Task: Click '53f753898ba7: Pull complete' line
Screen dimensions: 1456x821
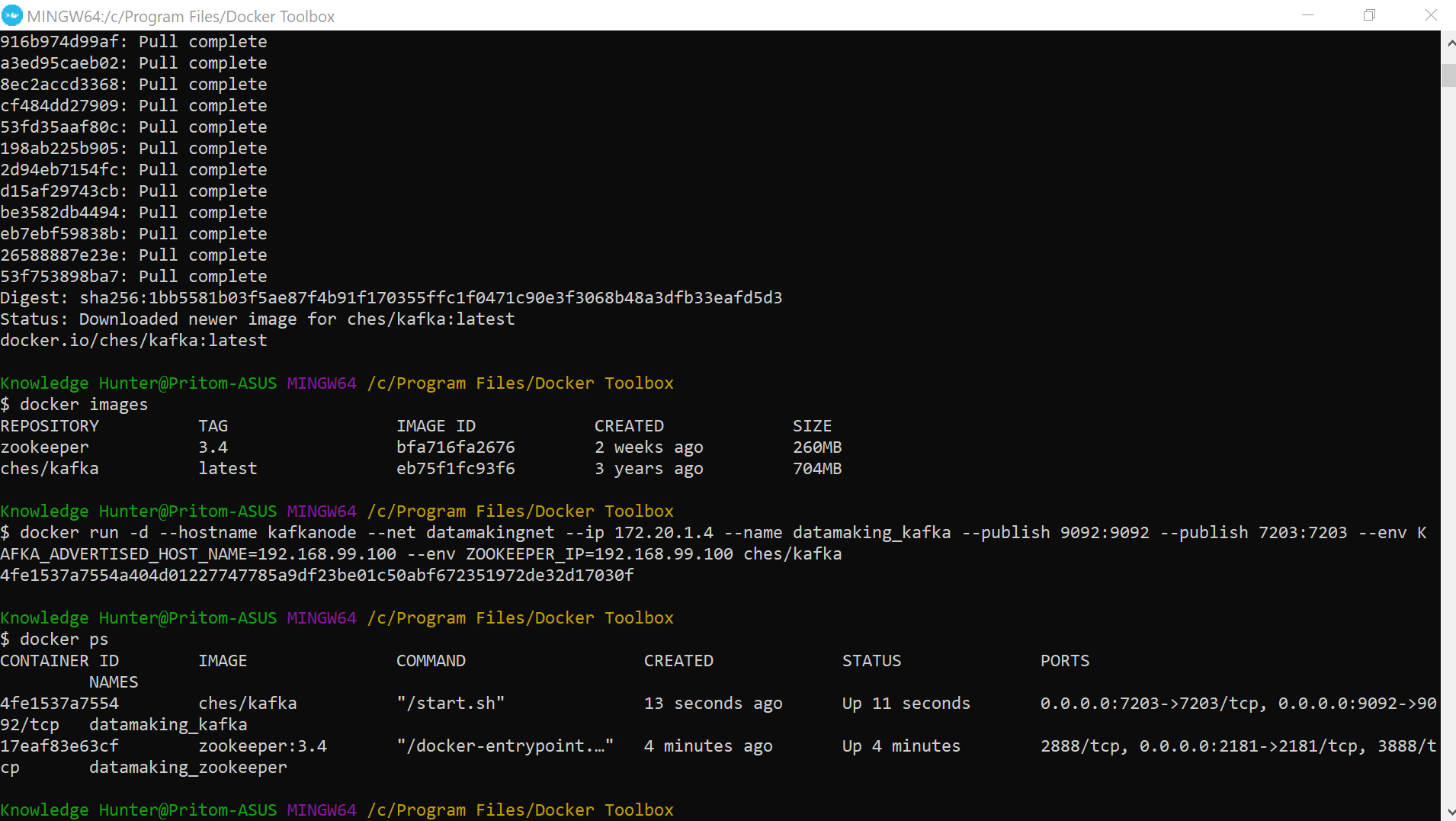Action: [133, 277]
